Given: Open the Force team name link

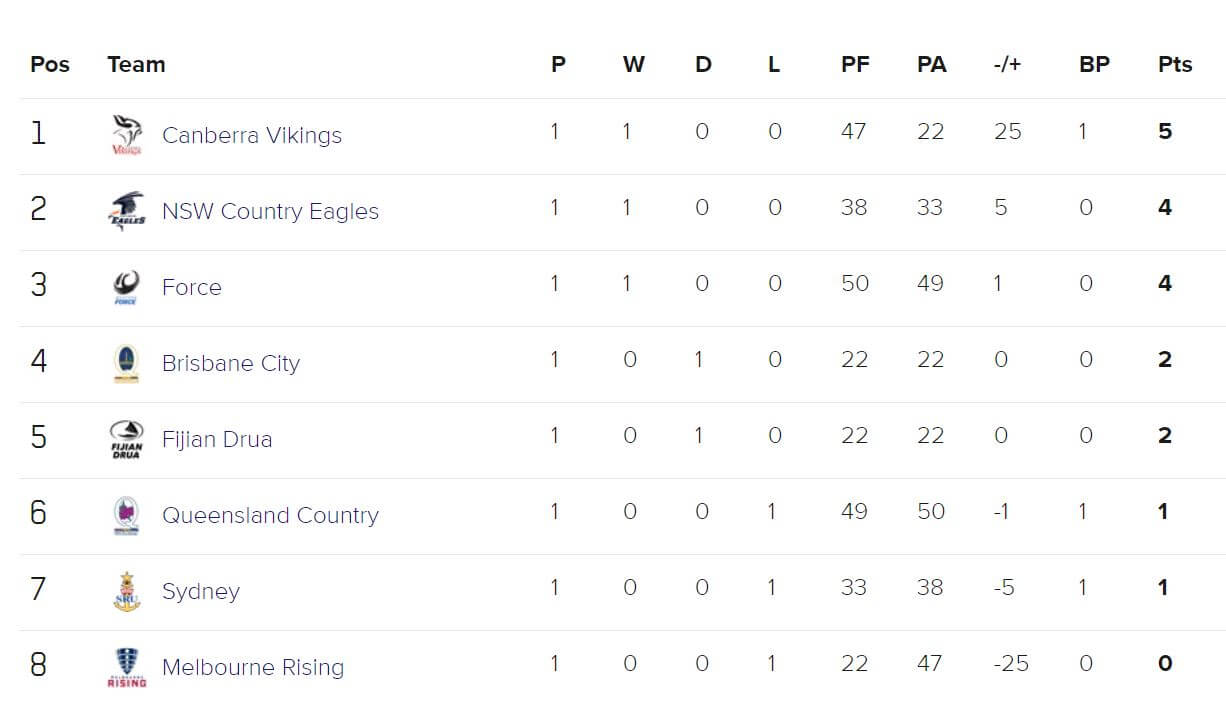Looking at the screenshot, I should tap(192, 287).
